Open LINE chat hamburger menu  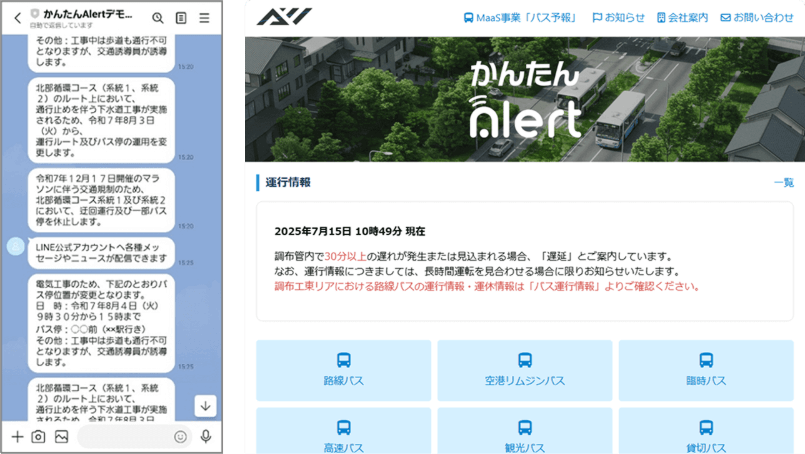click(204, 18)
